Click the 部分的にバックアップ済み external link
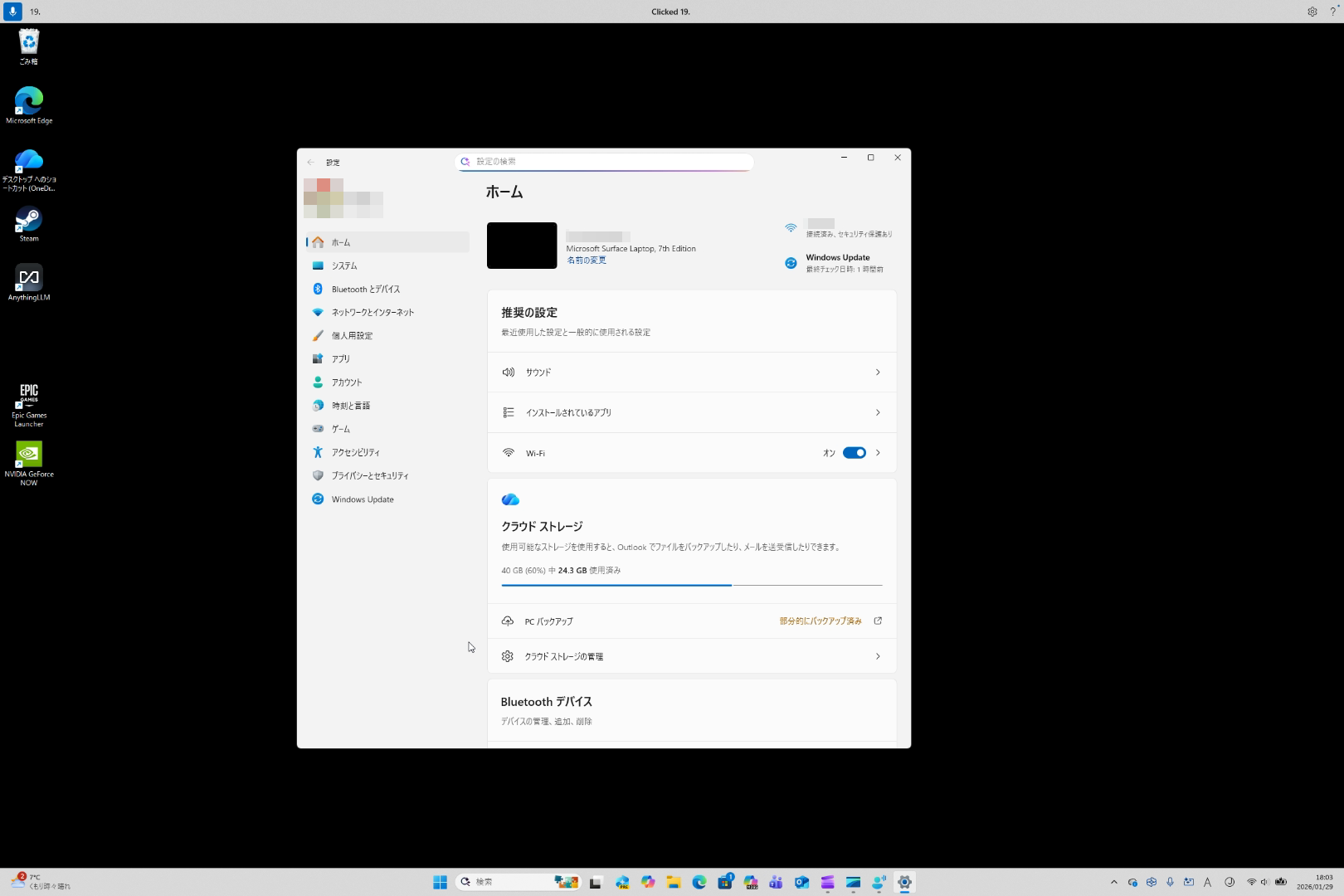This screenshot has width=1344, height=896. pyautogui.click(x=830, y=621)
